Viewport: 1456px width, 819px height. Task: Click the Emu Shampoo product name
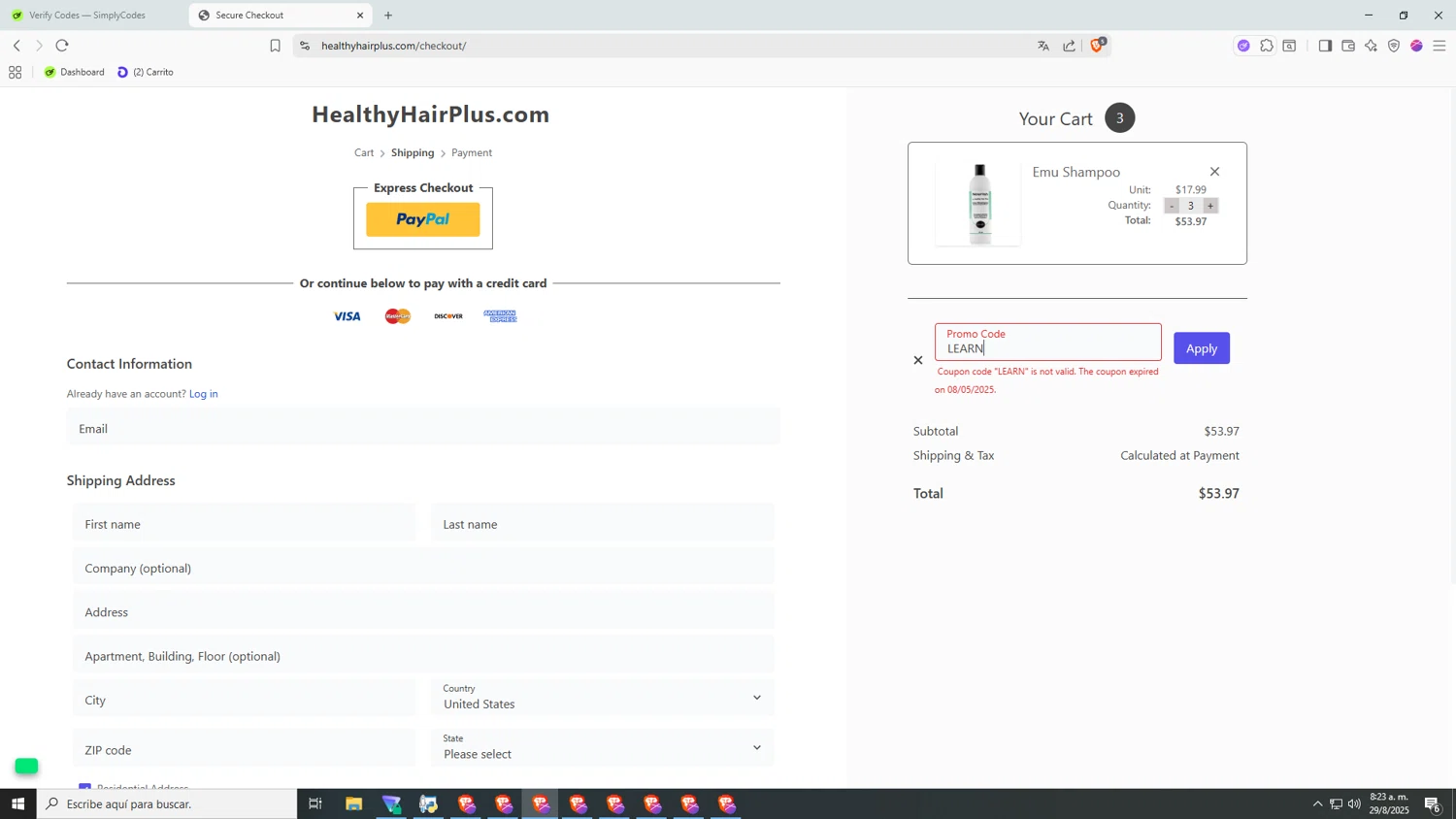(1075, 172)
